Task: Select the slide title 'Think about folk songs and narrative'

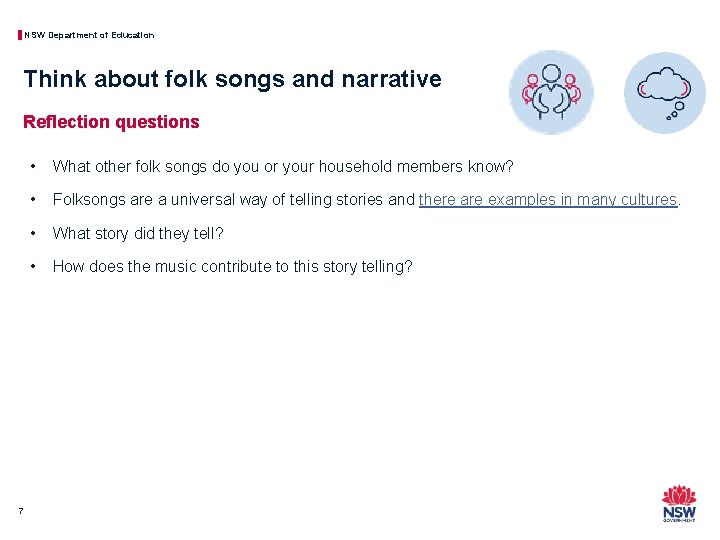Action: tap(232, 79)
